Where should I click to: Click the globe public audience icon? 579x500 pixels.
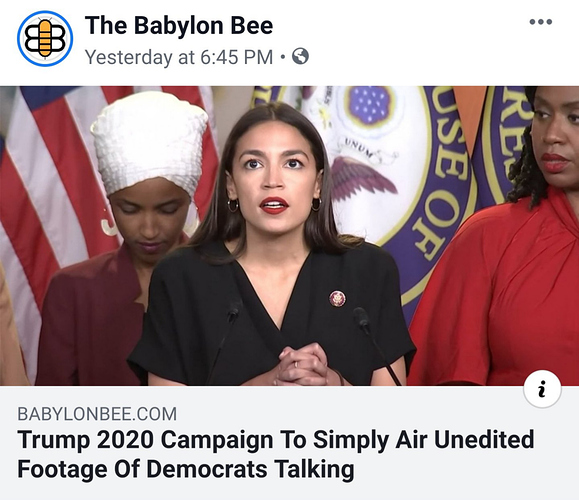point(300,56)
